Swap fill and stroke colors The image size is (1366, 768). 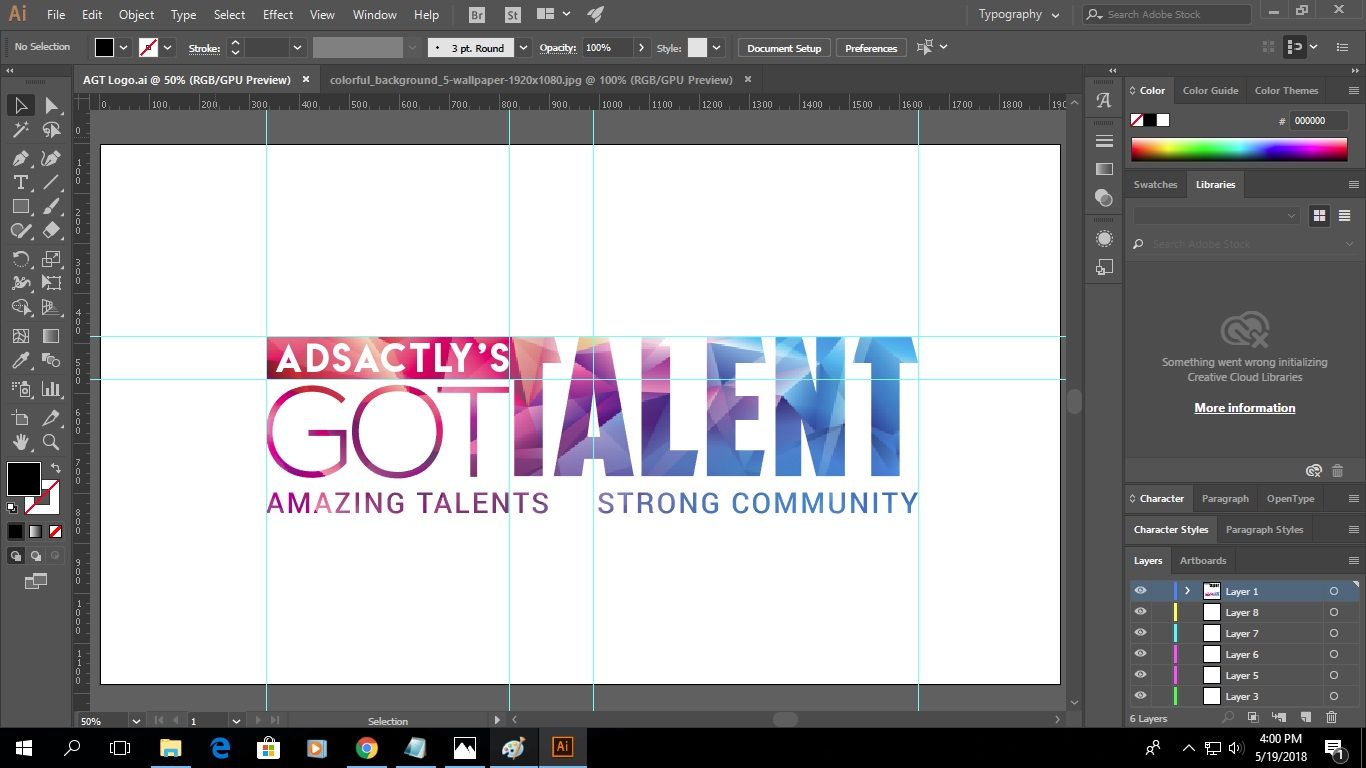pyautogui.click(x=56, y=468)
